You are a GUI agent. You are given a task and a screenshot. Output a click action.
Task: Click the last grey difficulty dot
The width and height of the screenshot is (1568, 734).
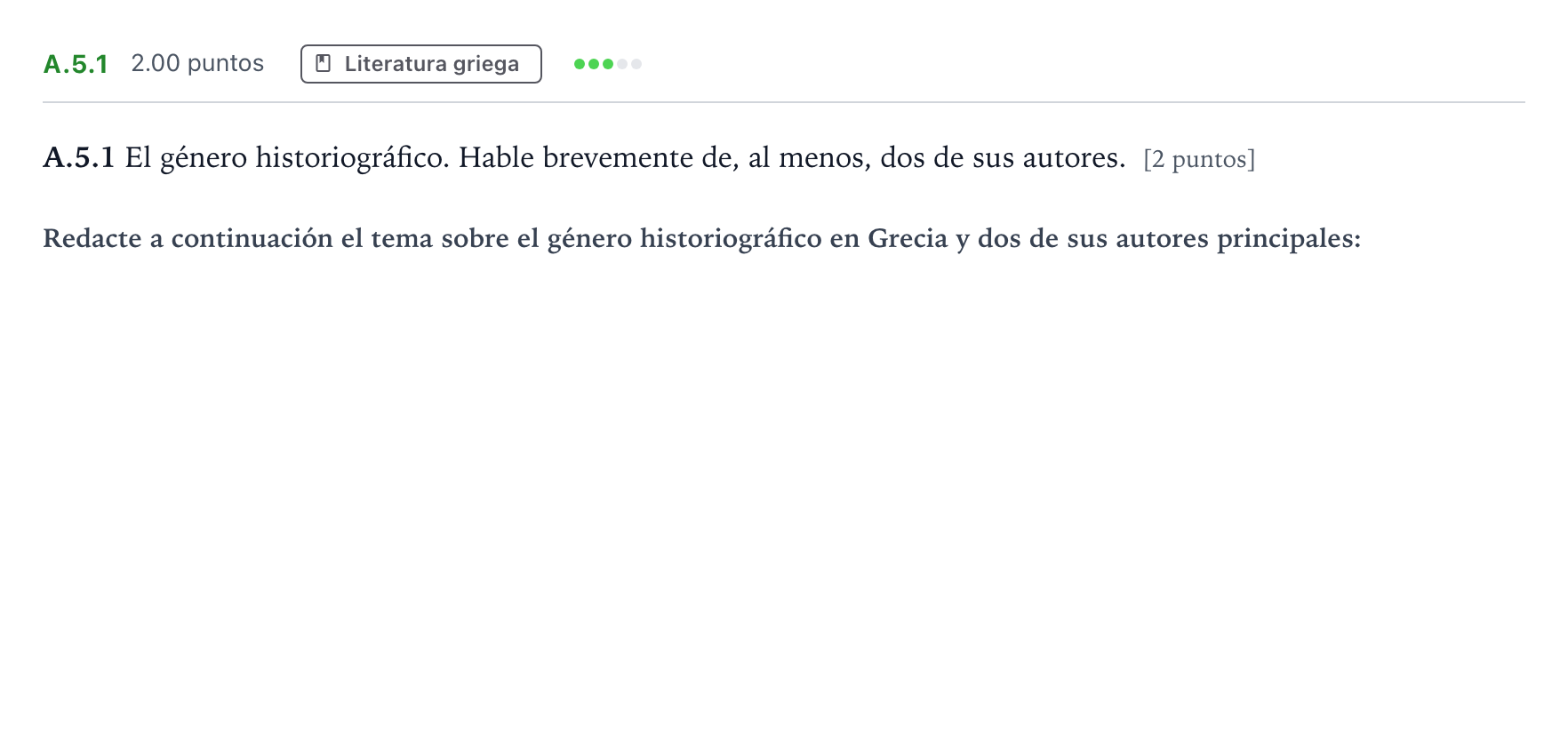[636, 64]
